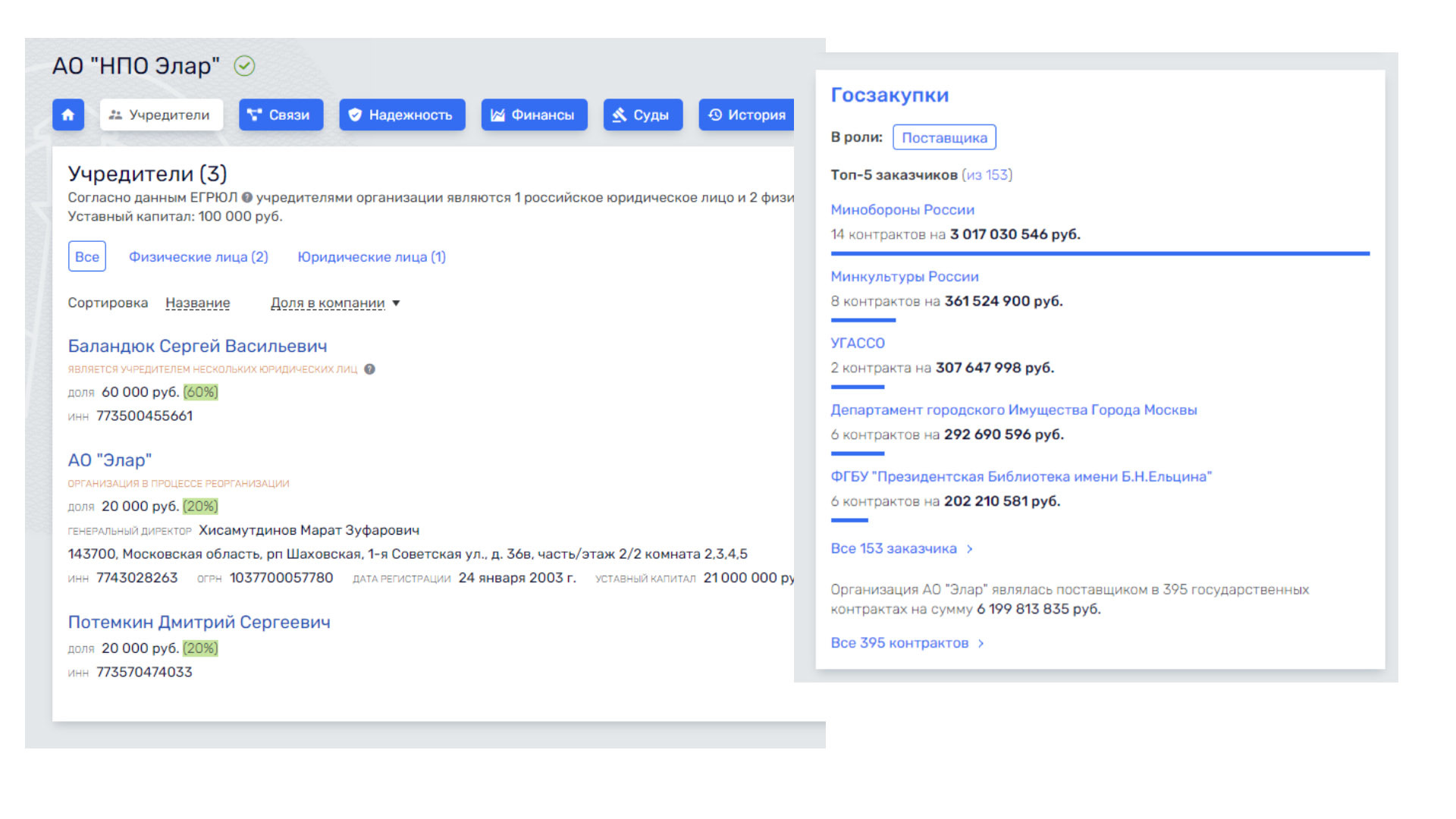The height and width of the screenshot is (819, 1456).
Task: Sort by Доля в компании
Action: (x=328, y=303)
